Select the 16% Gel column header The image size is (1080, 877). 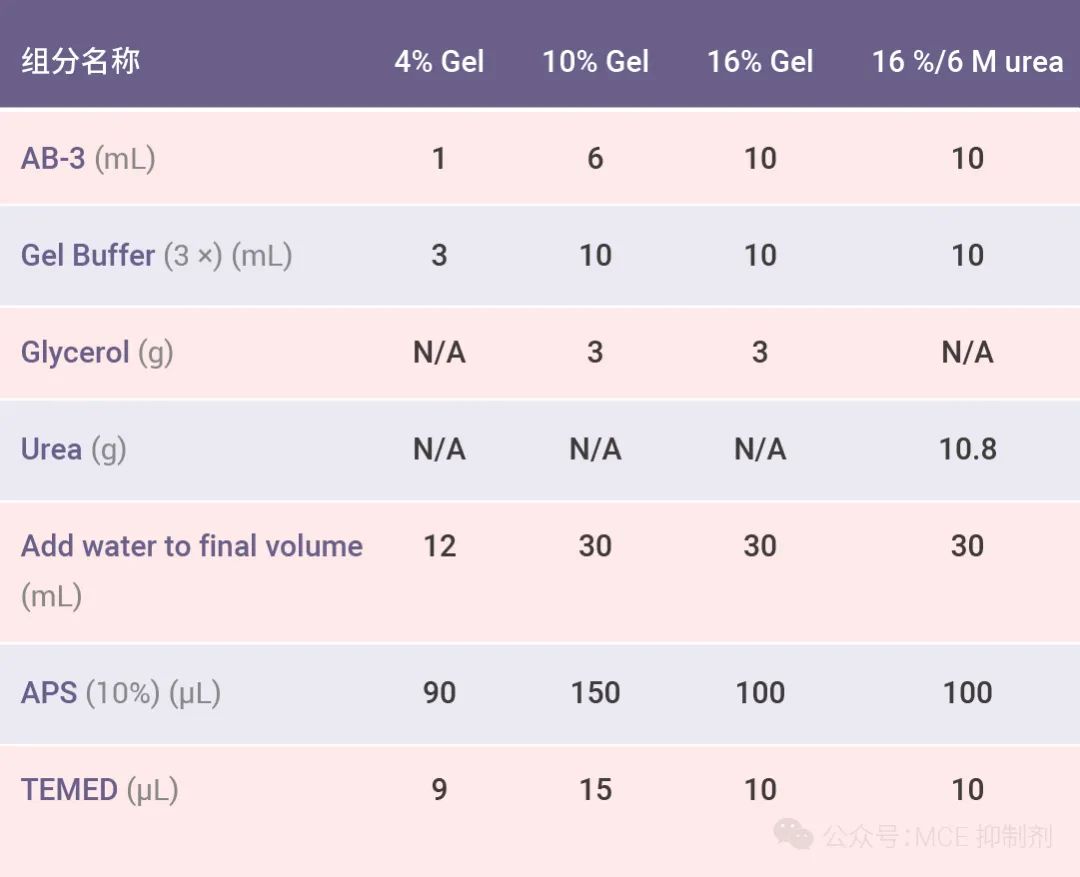760,62
